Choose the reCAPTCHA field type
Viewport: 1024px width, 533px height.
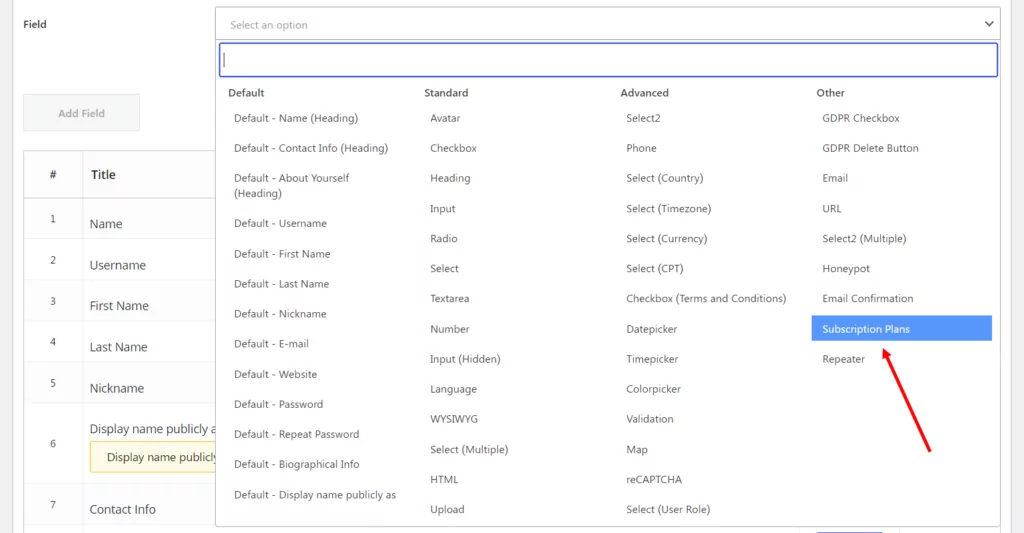(x=654, y=479)
